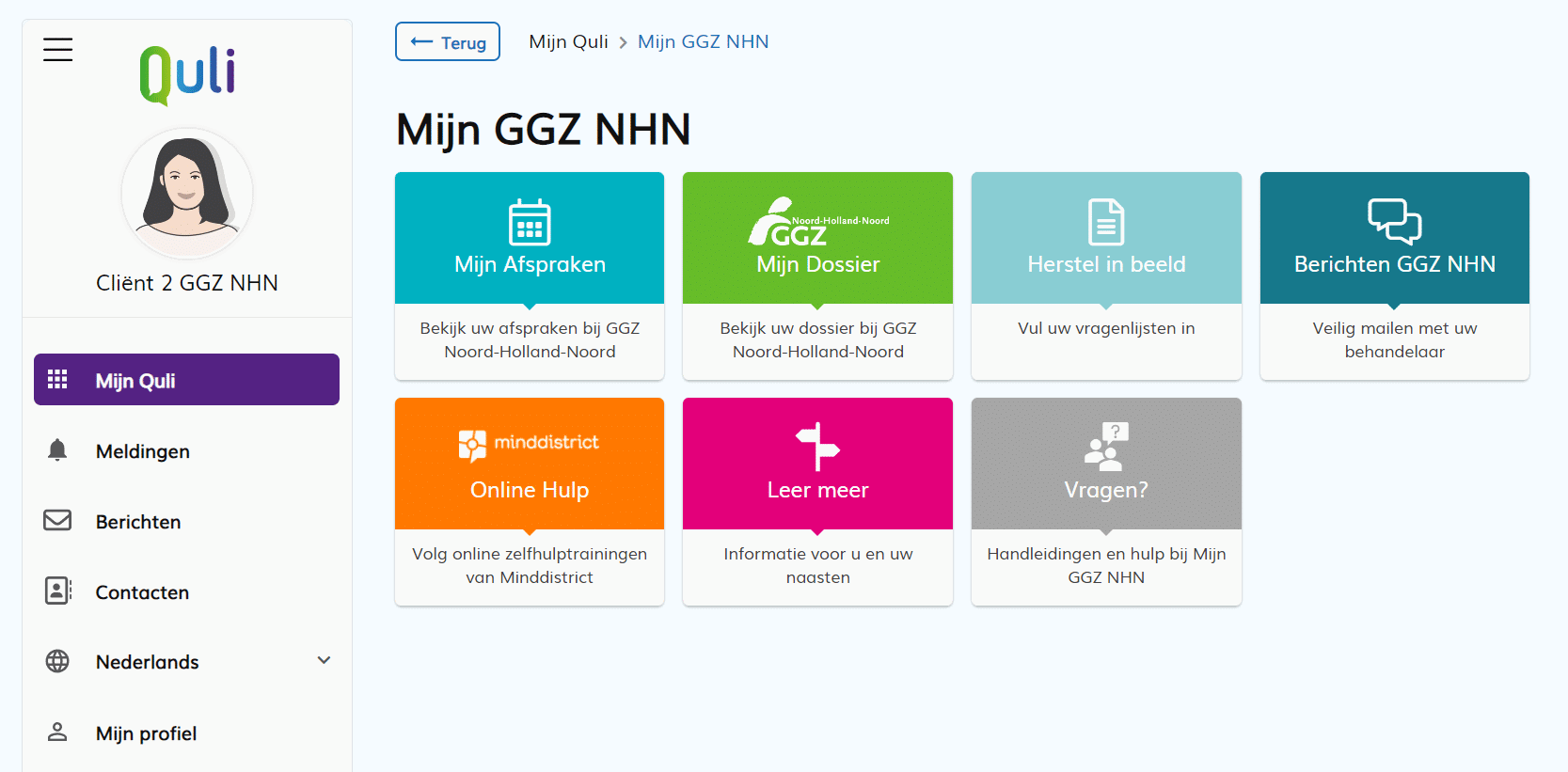Click the Mijn profiel person icon

click(x=57, y=732)
